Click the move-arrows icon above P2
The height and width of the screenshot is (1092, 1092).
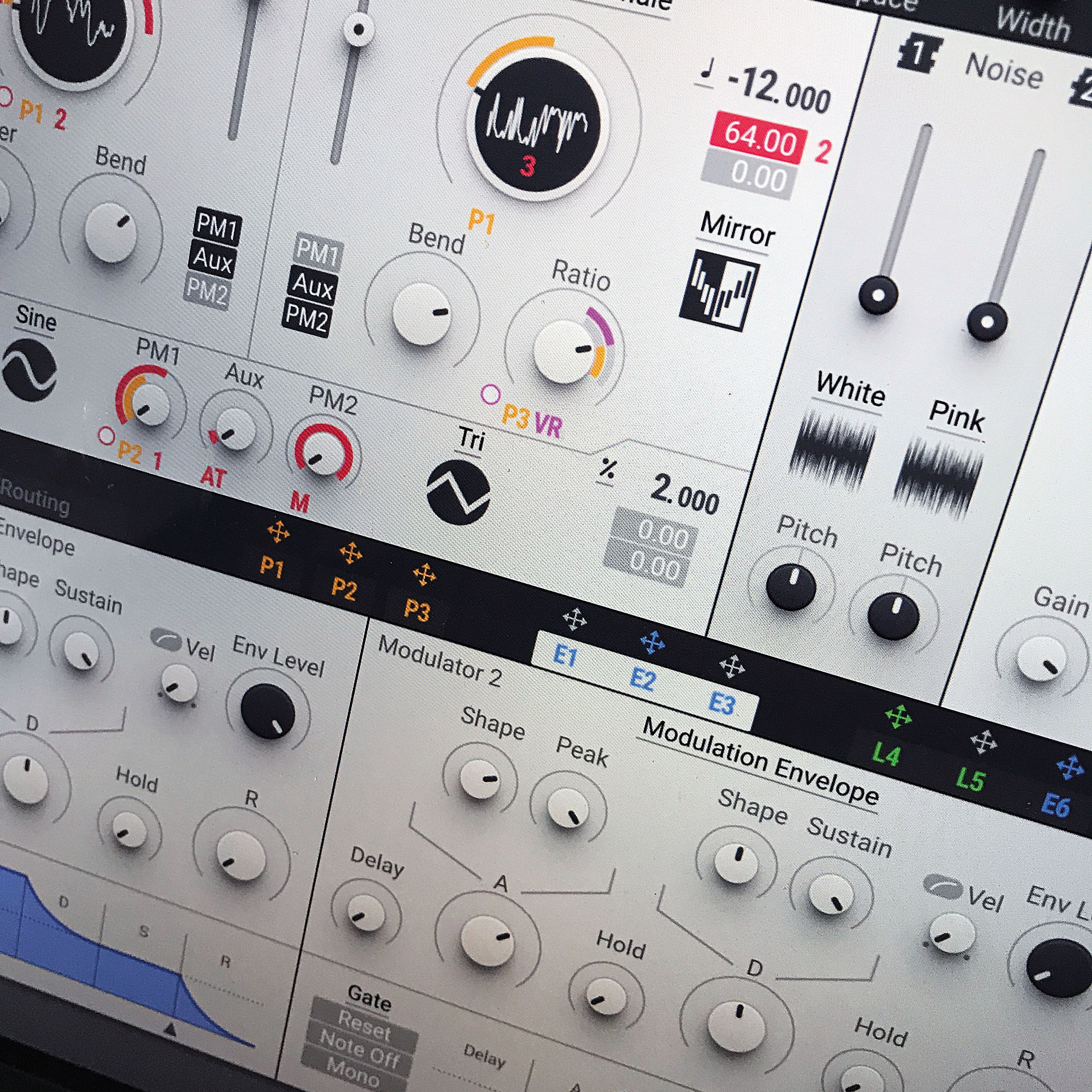350,553
